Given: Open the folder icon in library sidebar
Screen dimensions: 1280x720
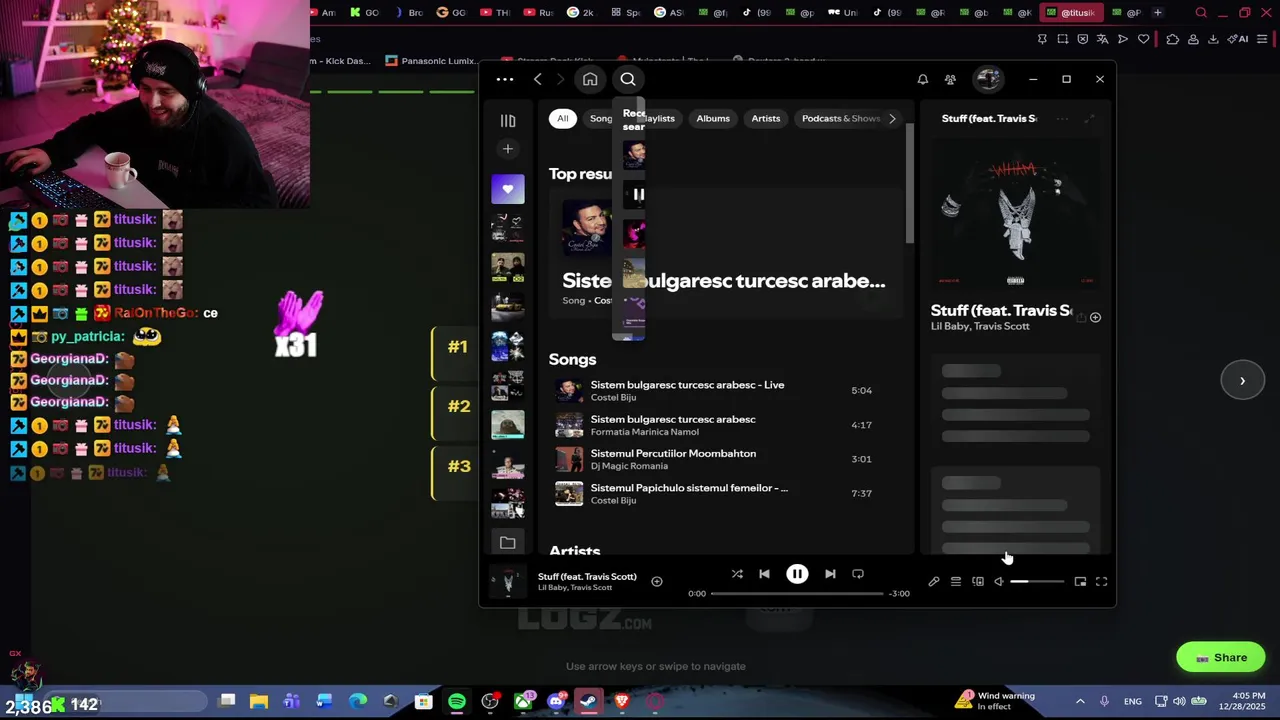Looking at the screenshot, I should [x=508, y=542].
